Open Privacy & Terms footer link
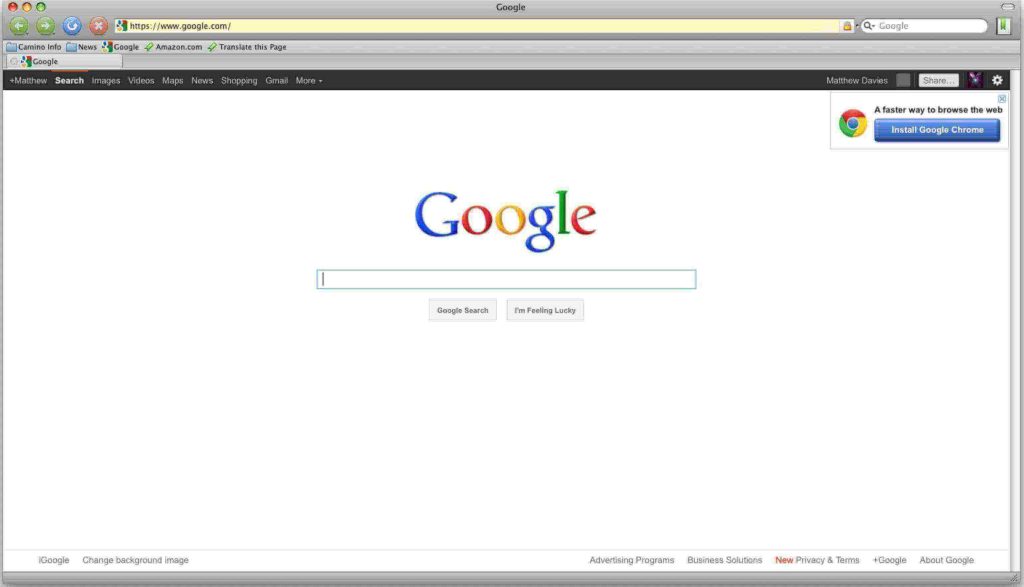The width and height of the screenshot is (1024, 587). point(827,560)
